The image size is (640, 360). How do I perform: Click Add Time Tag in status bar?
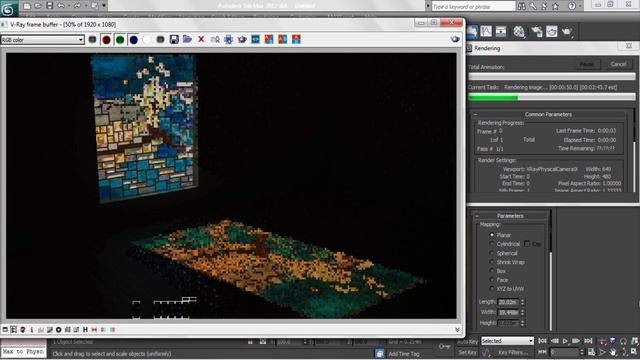(x=404, y=354)
